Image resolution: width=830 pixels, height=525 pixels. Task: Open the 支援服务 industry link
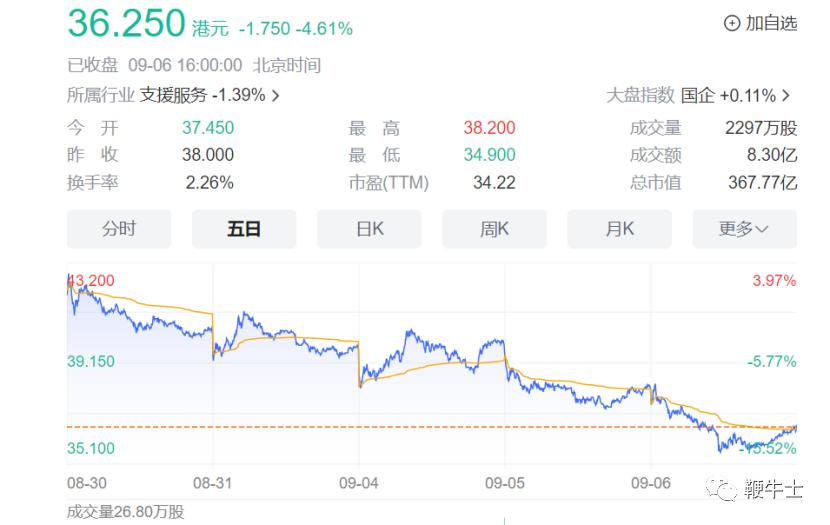(173, 96)
